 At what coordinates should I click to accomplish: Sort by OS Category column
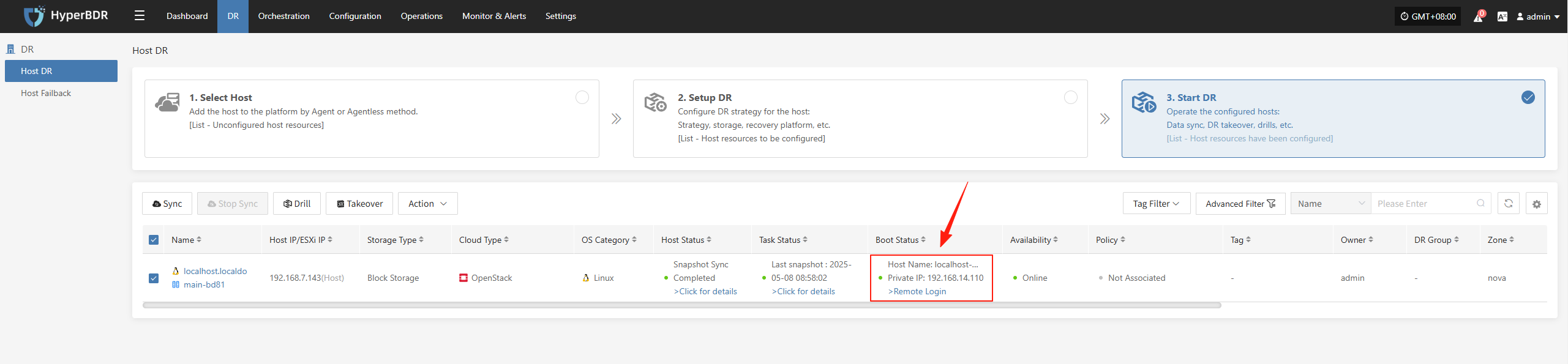click(634, 240)
